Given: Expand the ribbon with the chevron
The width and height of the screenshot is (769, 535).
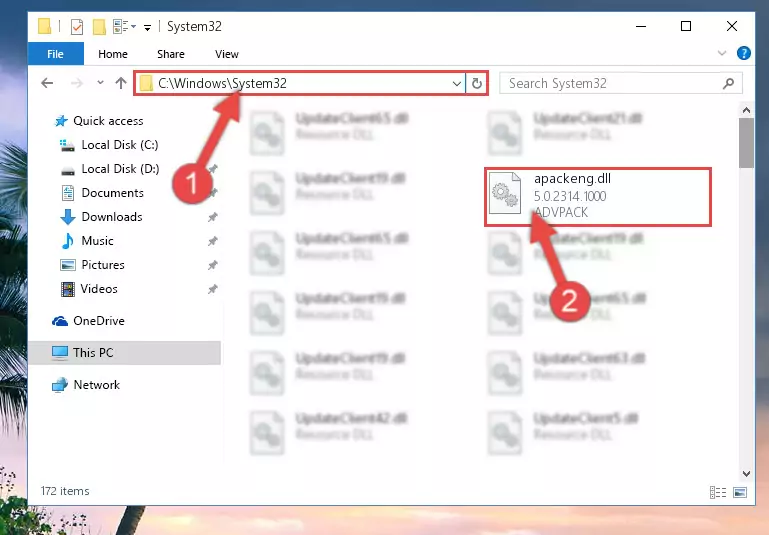Looking at the screenshot, I should (722, 53).
